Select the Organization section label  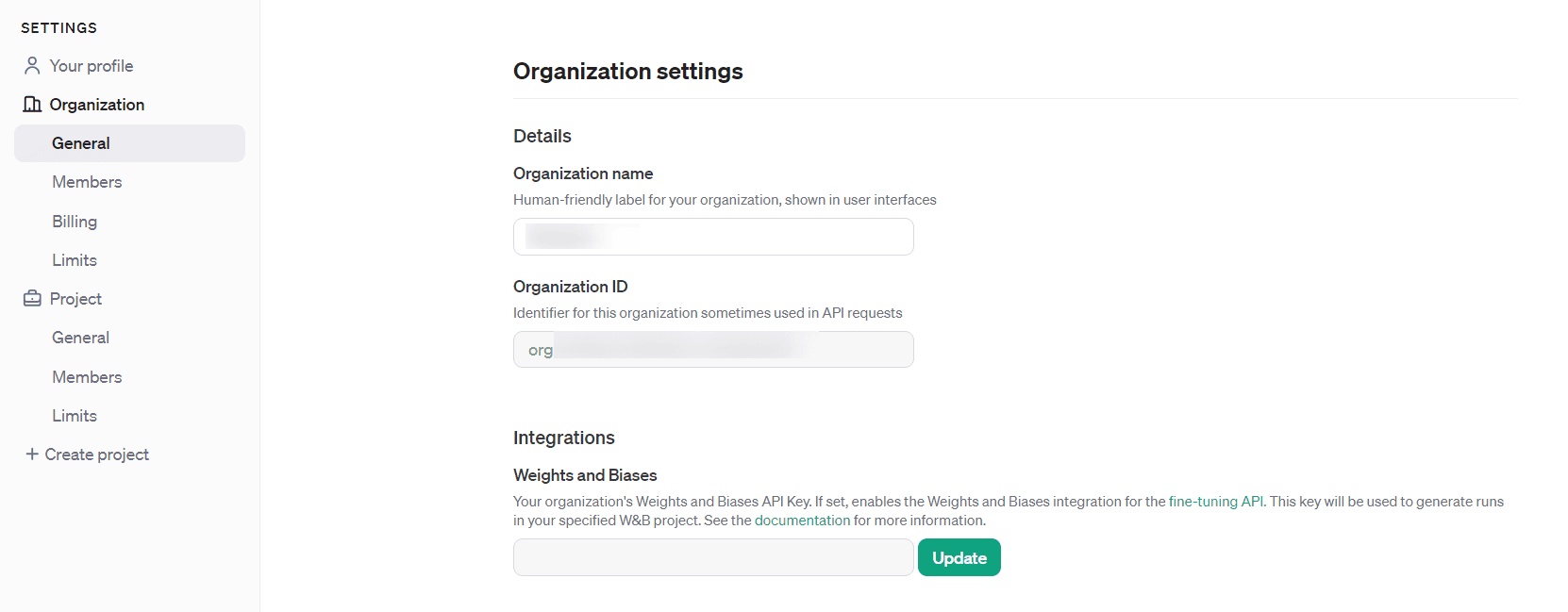(96, 105)
